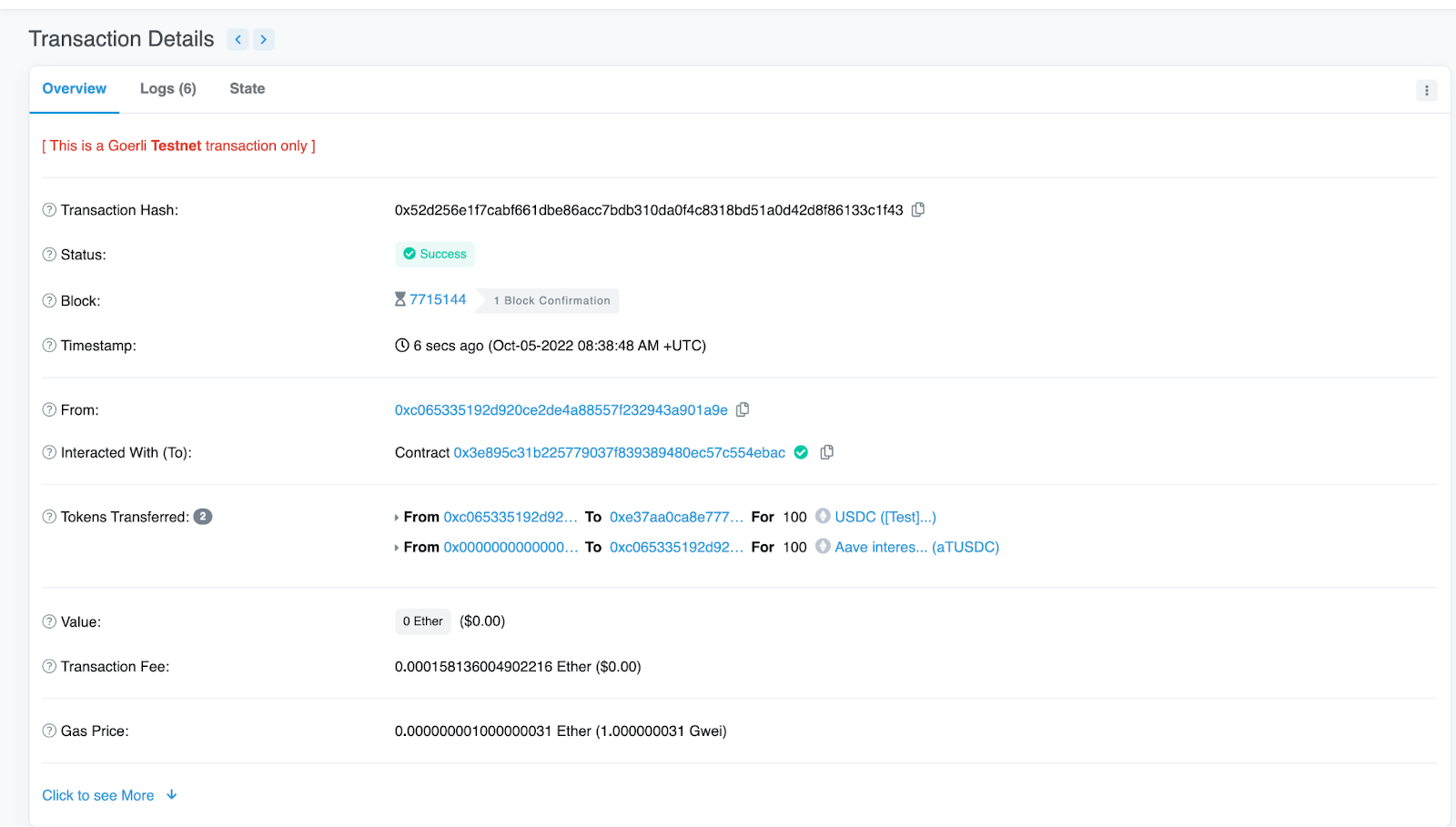
Task: Click the 'Tokens Transferred:' label
Action: [x=126, y=517]
